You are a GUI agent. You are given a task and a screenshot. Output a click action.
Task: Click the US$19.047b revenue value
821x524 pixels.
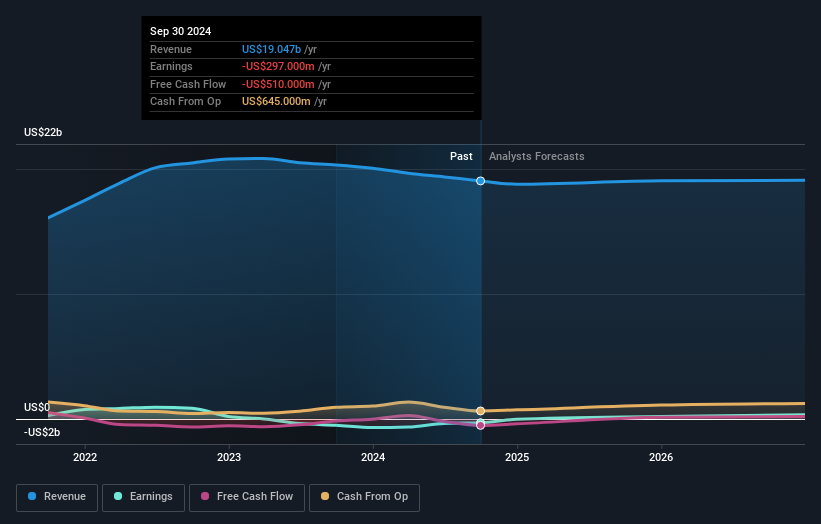[271, 49]
